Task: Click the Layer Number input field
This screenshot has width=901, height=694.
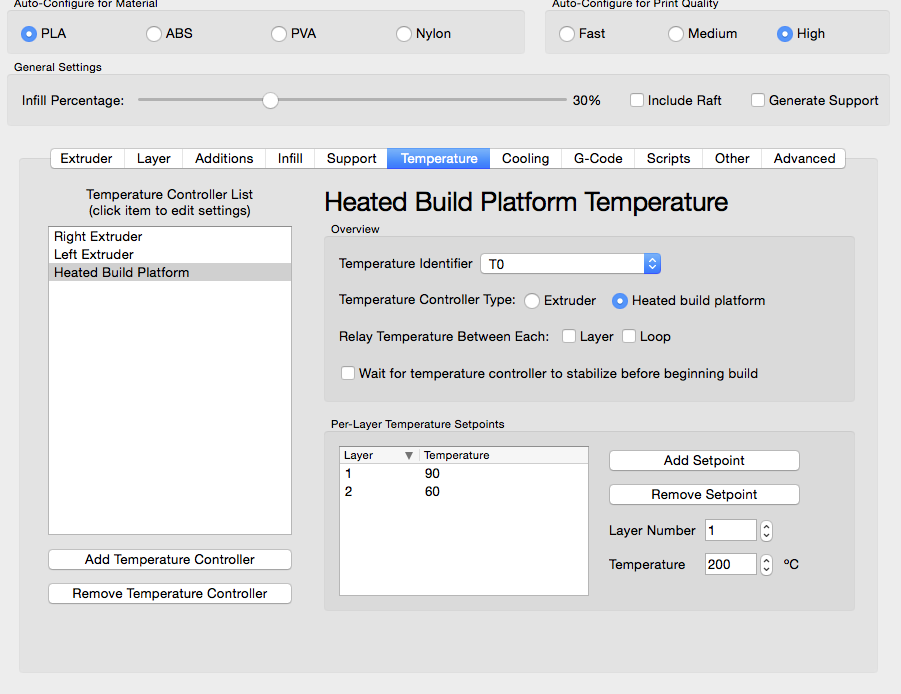Action: pyautogui.click(x=730, y=531)
